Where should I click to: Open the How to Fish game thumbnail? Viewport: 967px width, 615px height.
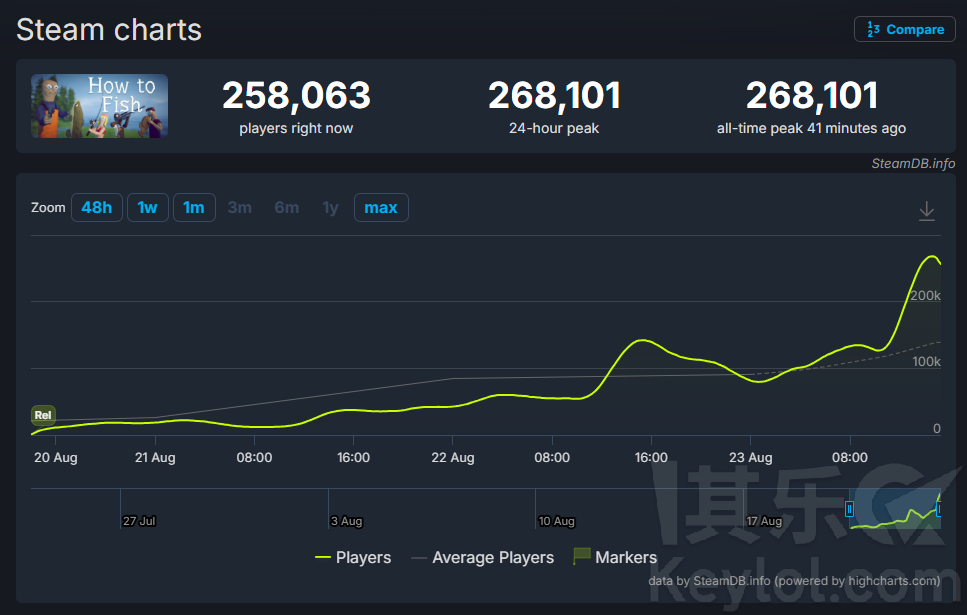tap(99, 105)
